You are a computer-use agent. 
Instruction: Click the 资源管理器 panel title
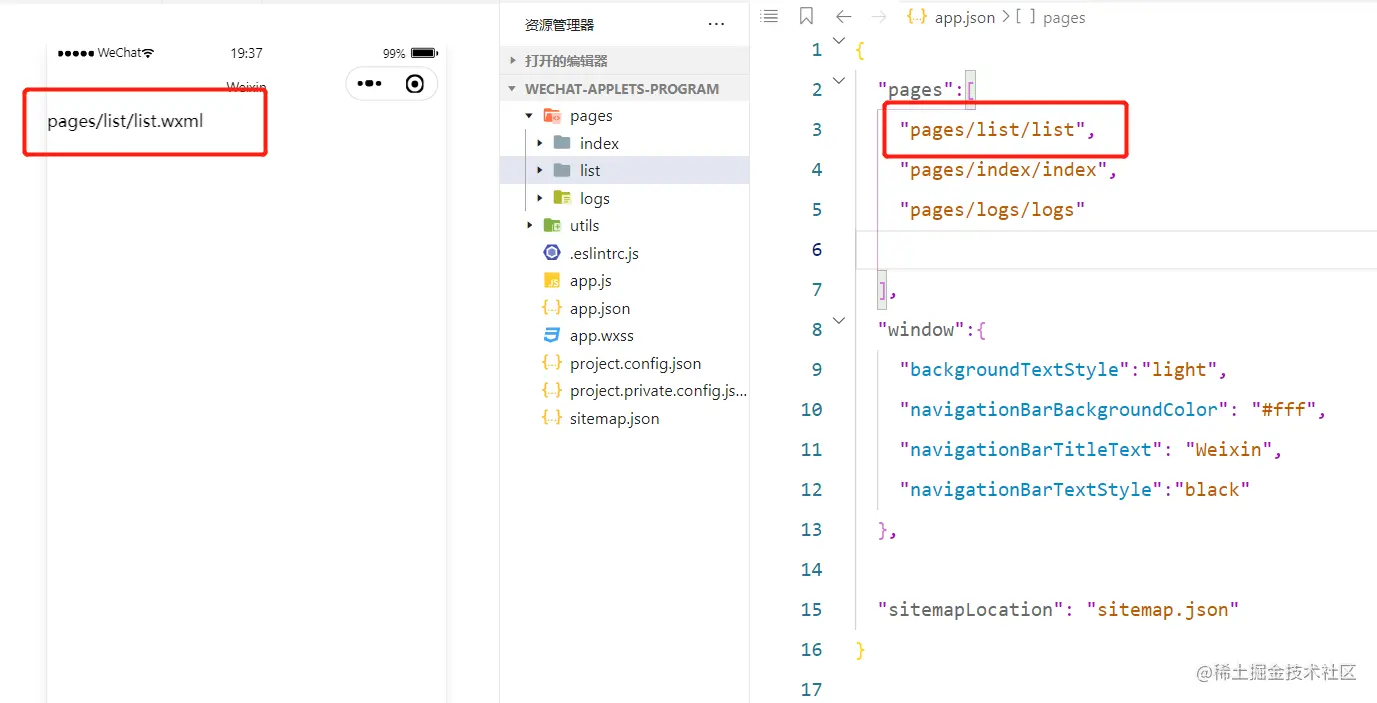(x=559, y=24)
